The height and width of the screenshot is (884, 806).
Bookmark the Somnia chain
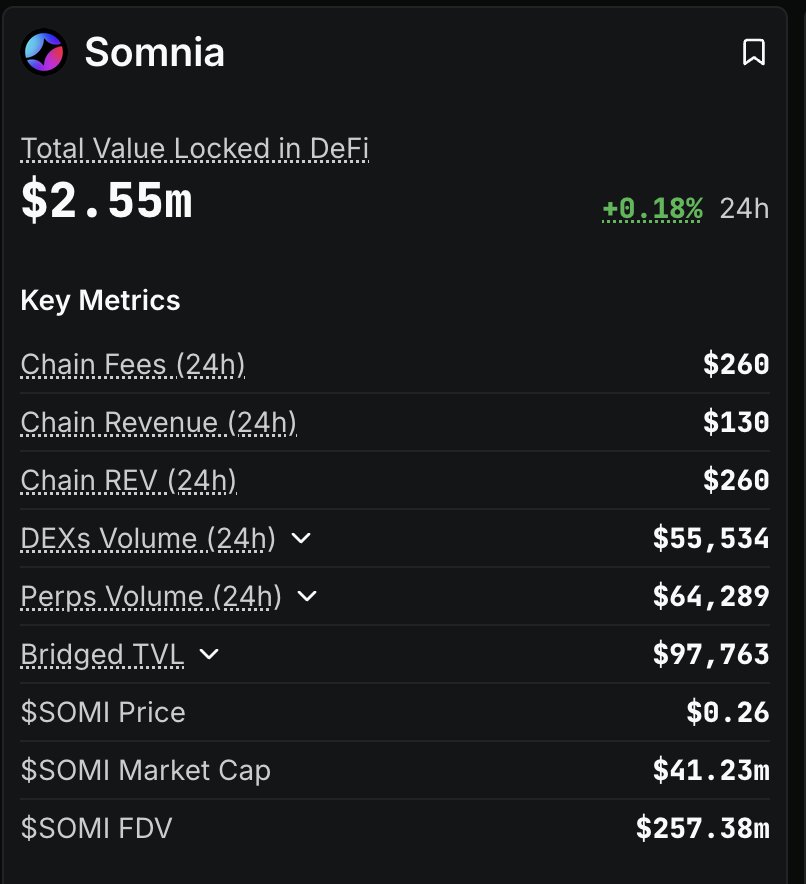click(753, 52)
